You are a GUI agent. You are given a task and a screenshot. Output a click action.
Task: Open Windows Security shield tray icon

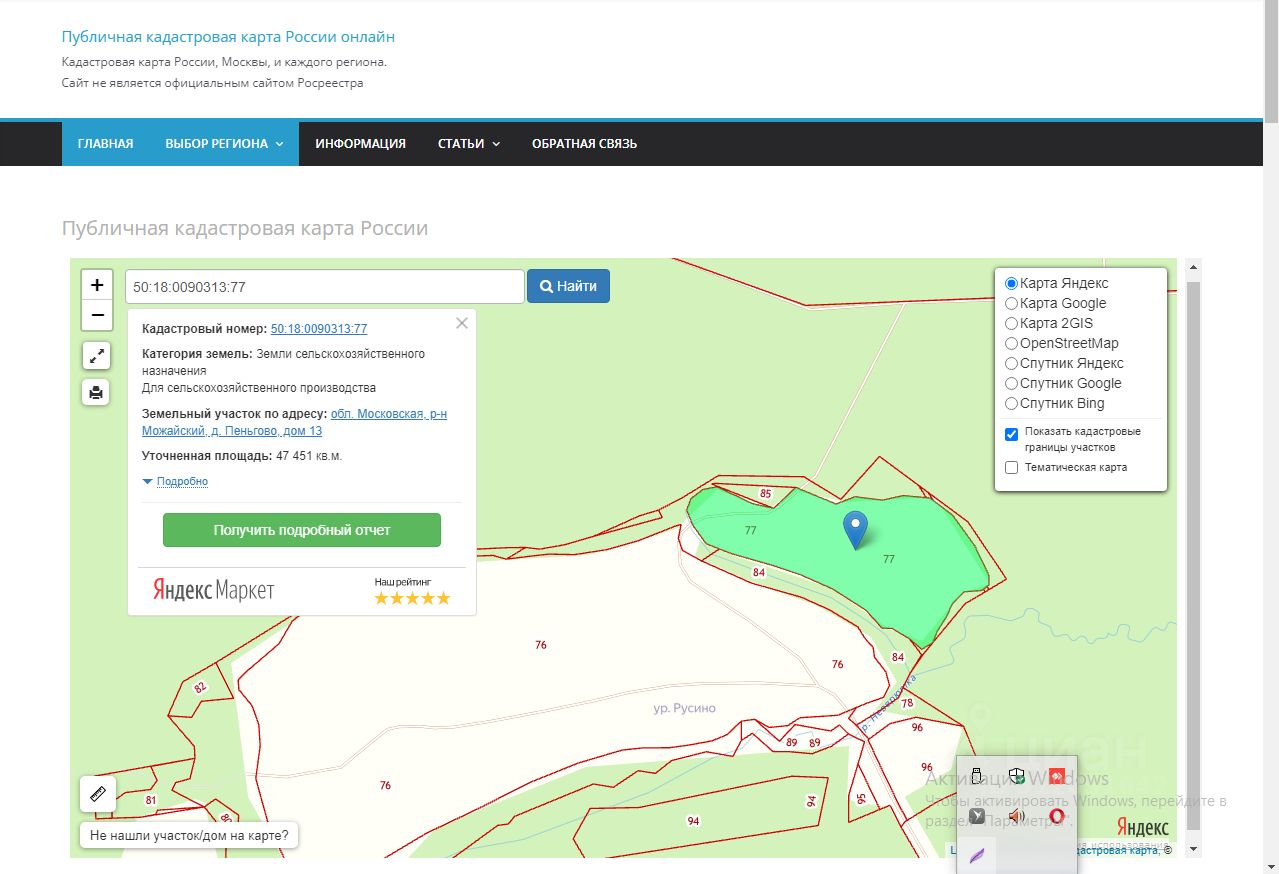coord(1016,777)
